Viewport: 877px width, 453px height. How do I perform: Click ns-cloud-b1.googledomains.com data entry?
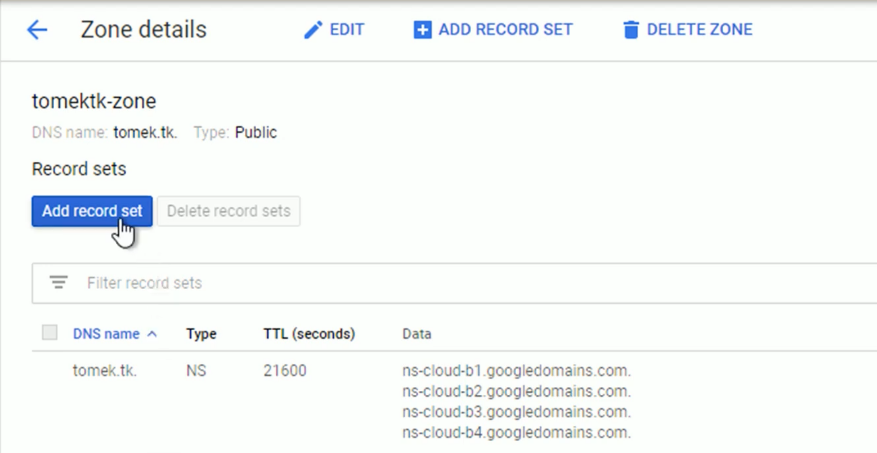point(516,371)
